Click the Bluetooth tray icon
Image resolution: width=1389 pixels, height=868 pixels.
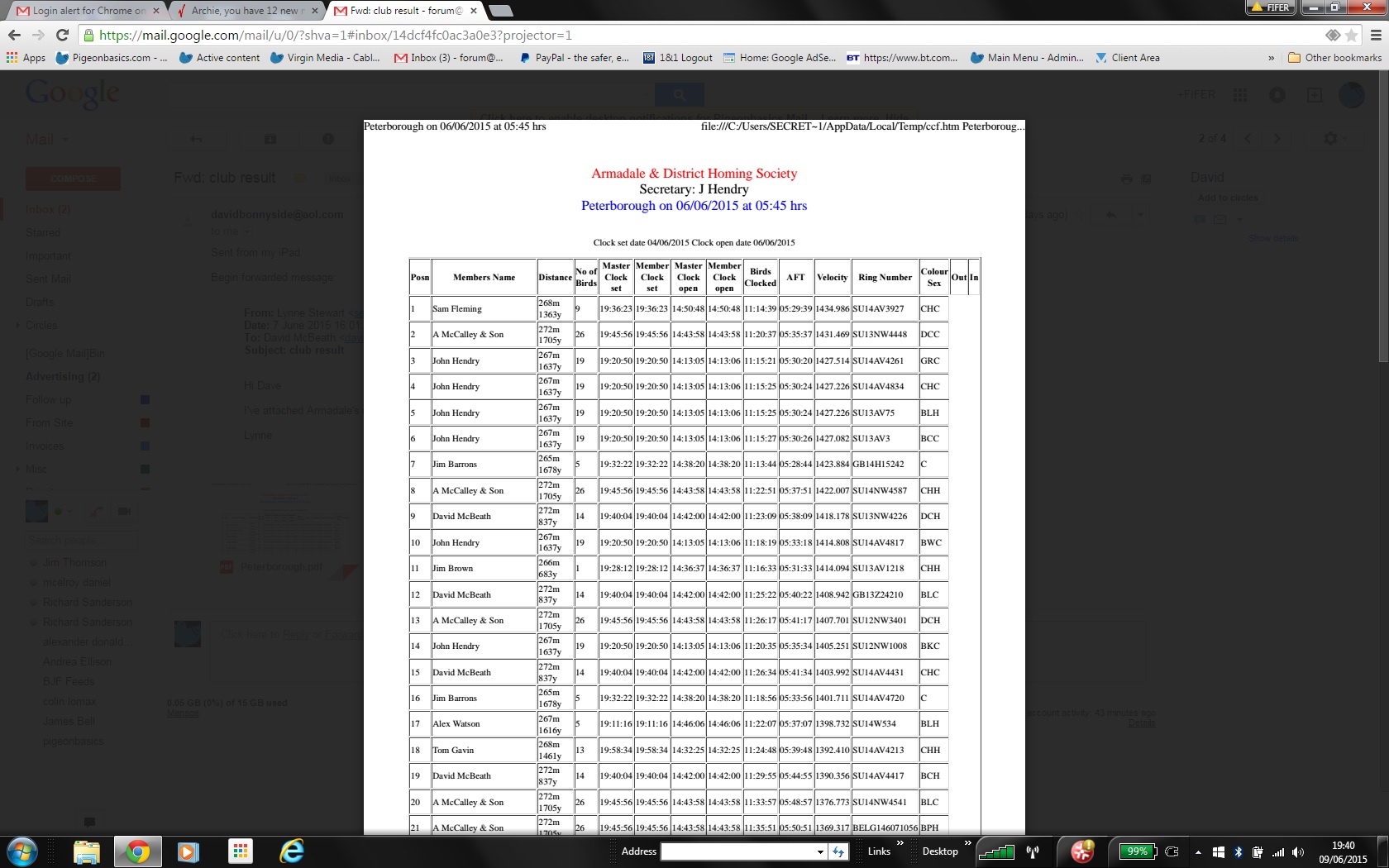pos(1239,852)
